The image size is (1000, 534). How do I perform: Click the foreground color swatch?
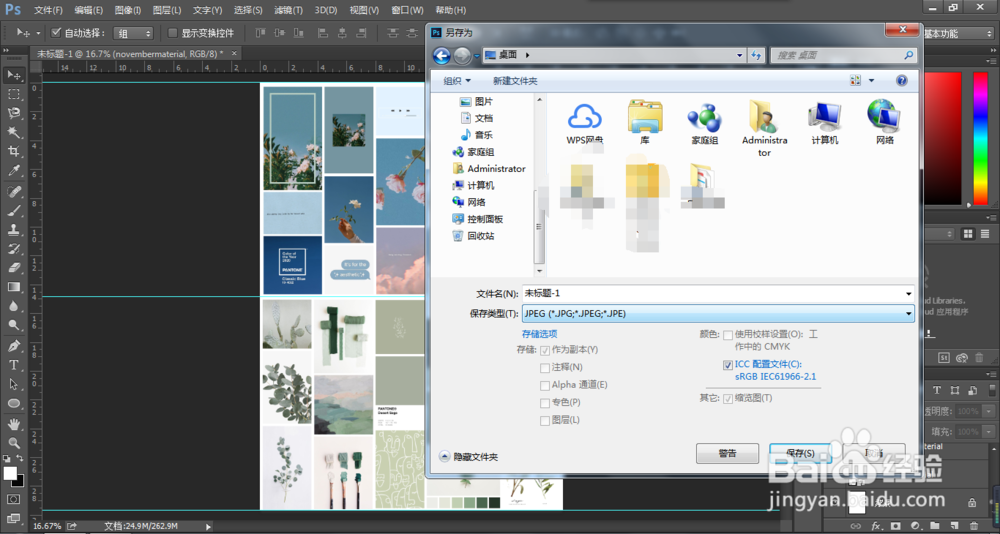tap(10, 473)
